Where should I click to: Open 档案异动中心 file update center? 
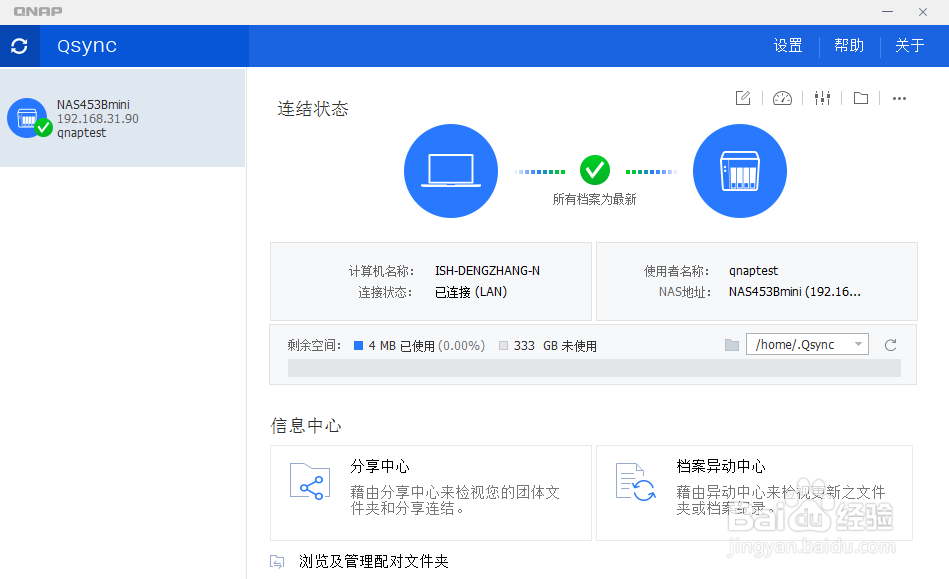coord(754,493)
